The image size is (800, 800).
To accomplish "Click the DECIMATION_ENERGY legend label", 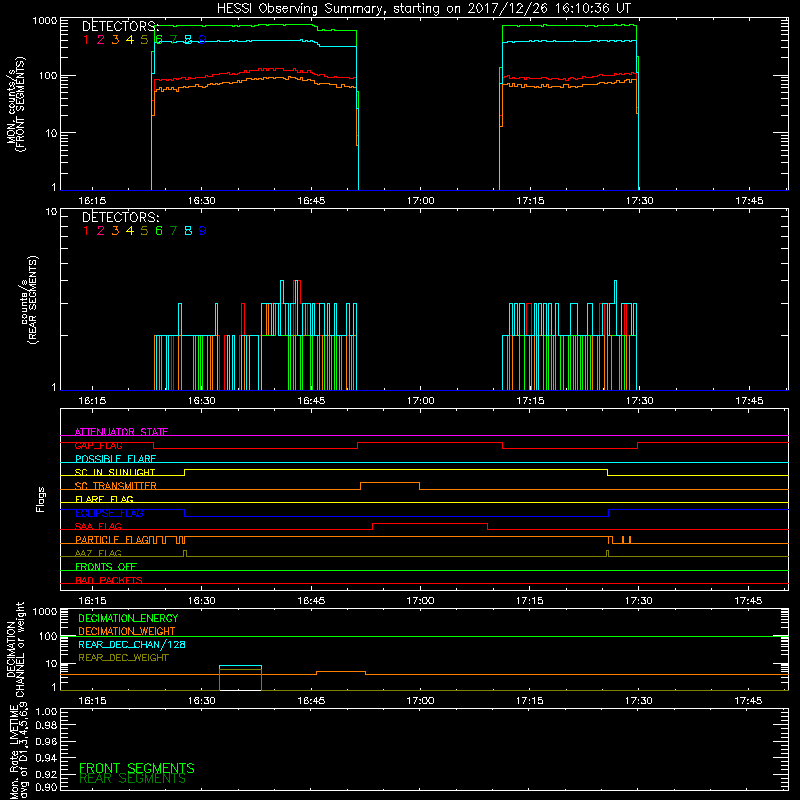I will coord(128,618).
